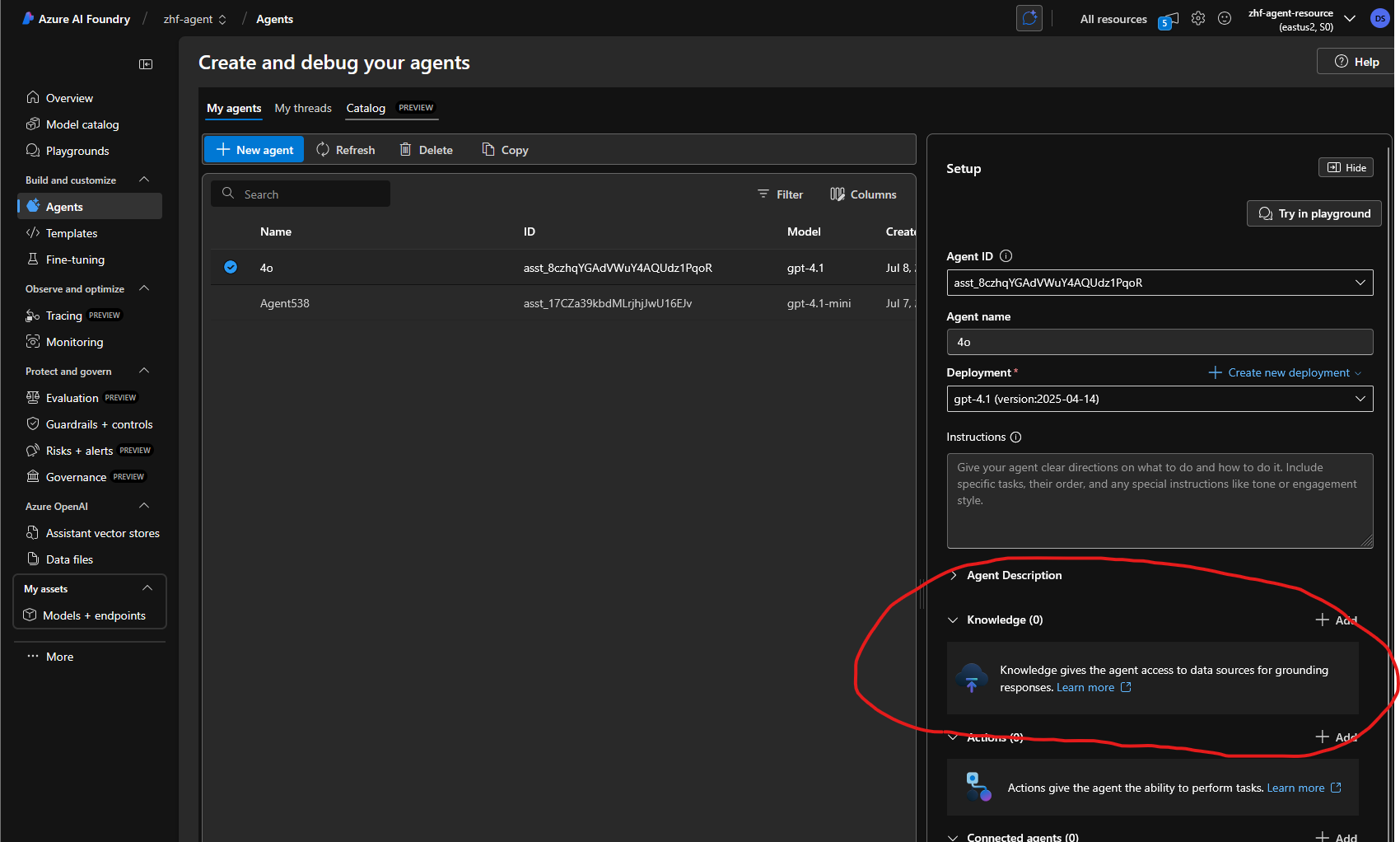Collapse the Knowledge (0) section

[x=954, y=620]
